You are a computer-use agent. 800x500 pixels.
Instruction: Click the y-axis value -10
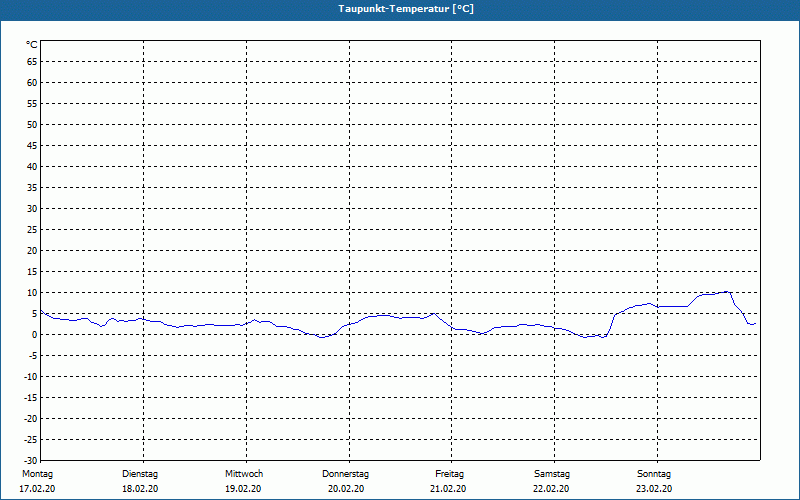point(31,377)
